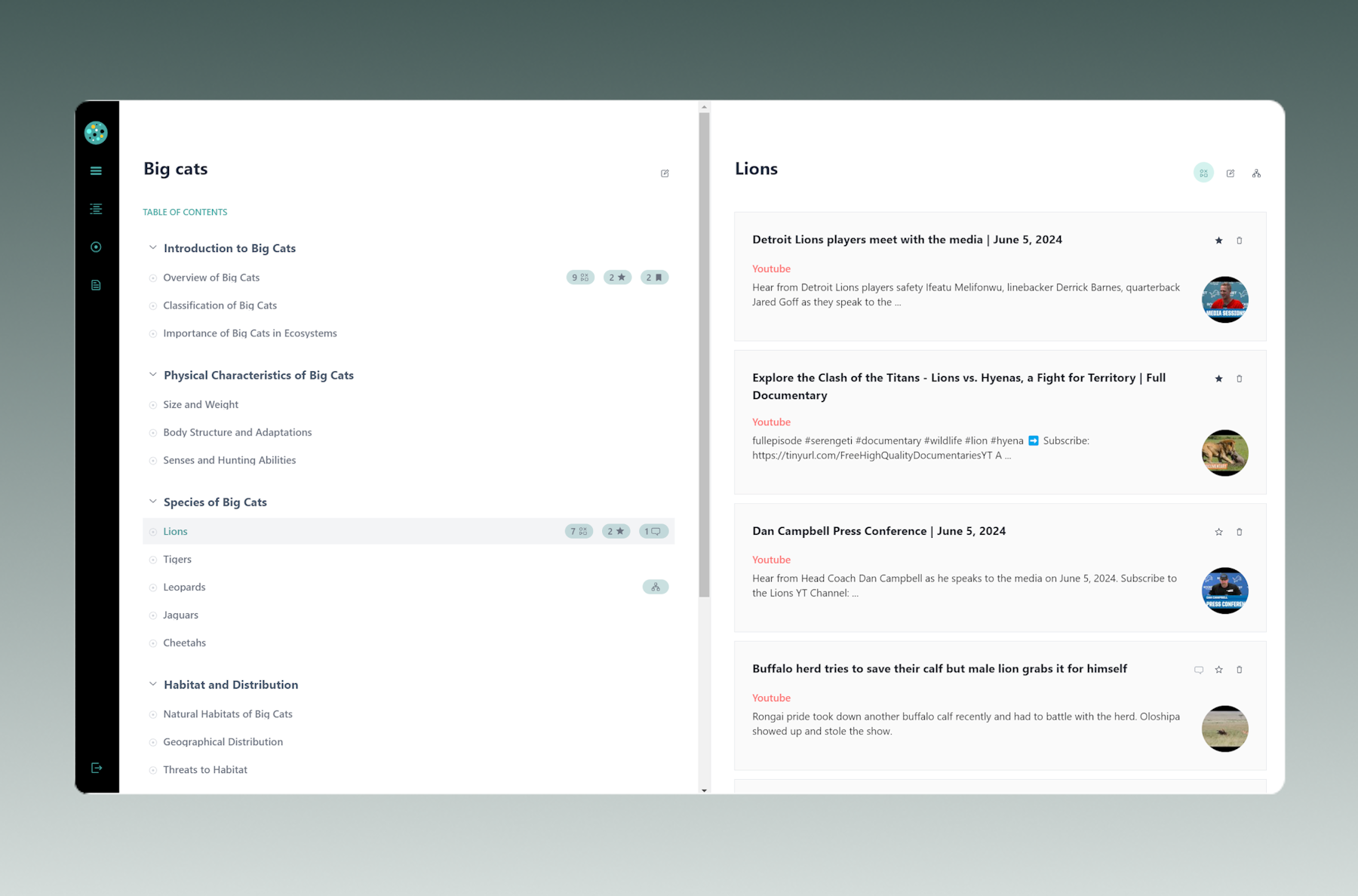Click Youtube label on Detroit Lions card

[x=771, y=268]
